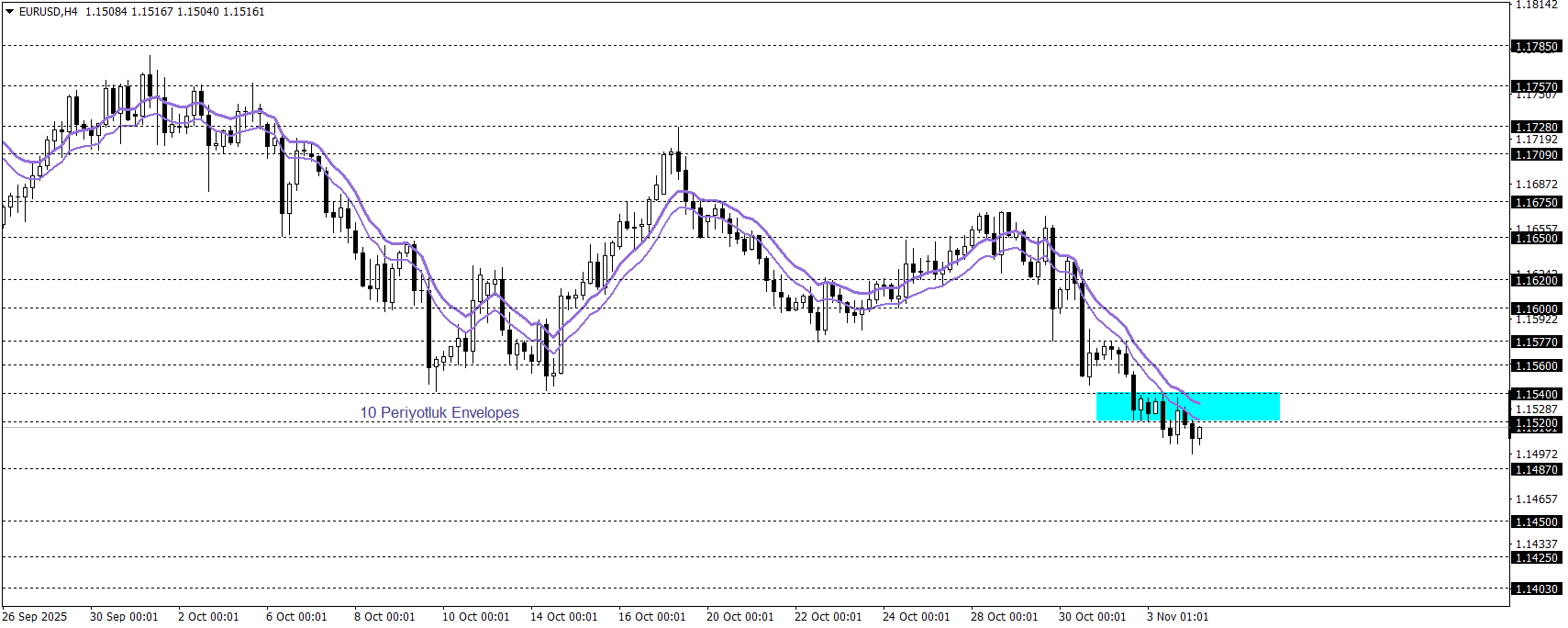Click the 1.16500 horizontal line price tag
The height and width of the screenshot is (628, 1568).
pos(1536,238)
